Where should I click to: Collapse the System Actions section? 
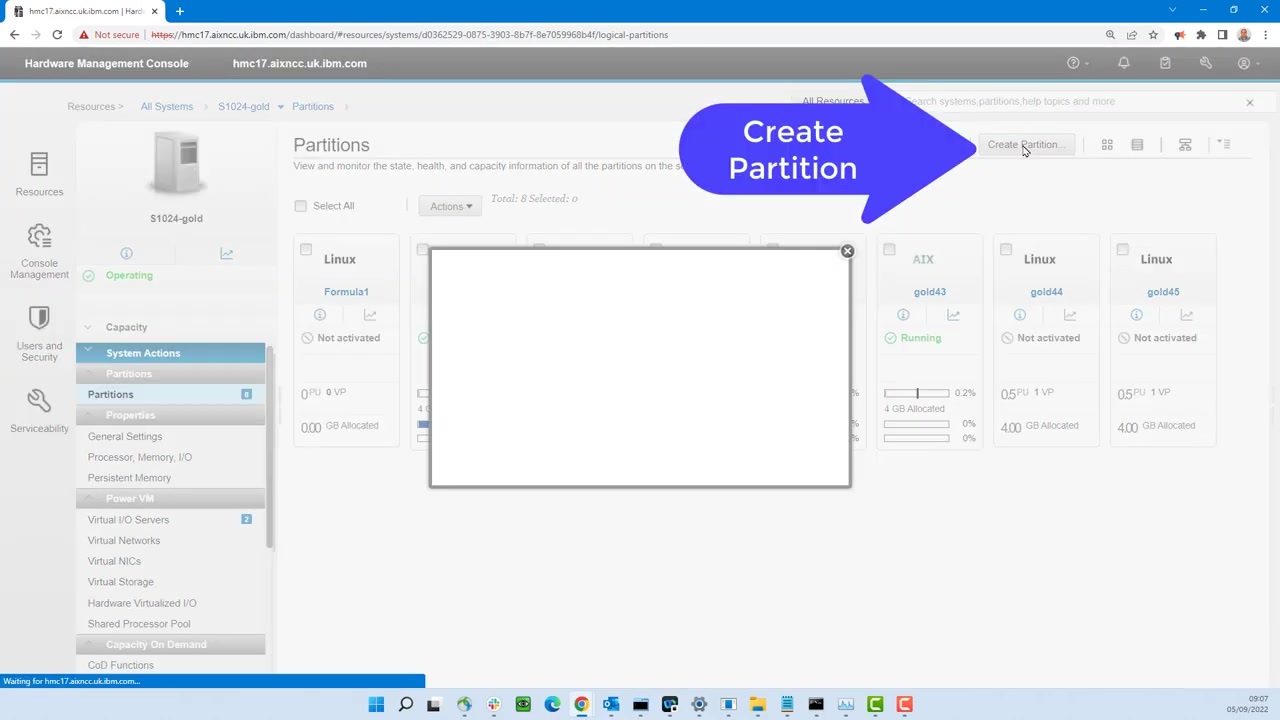(170, 353)
